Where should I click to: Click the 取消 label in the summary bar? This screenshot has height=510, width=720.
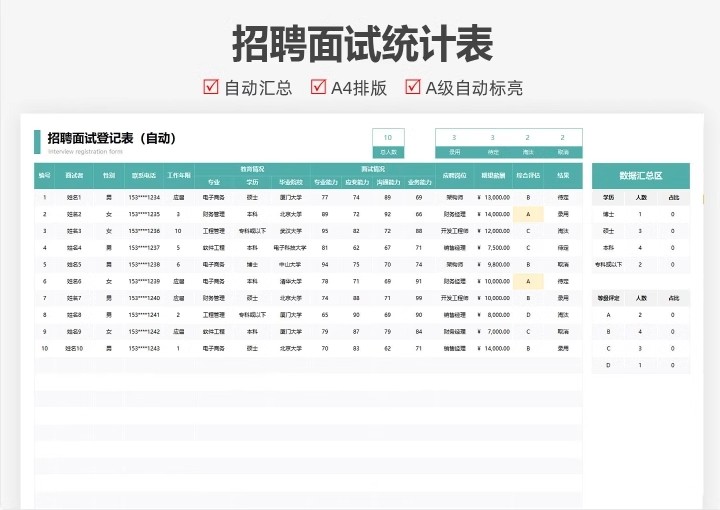click(563, 152)
